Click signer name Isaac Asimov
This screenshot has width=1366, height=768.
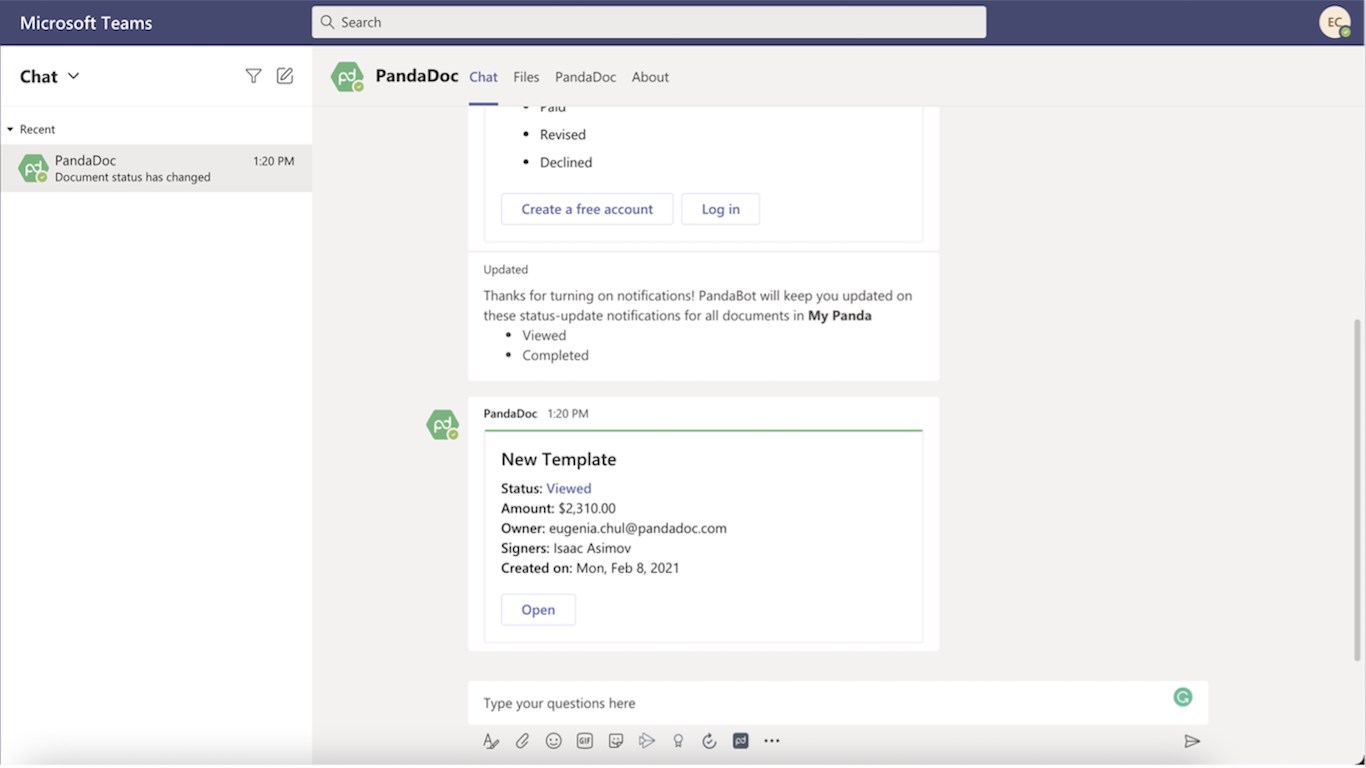coord(592,548)
